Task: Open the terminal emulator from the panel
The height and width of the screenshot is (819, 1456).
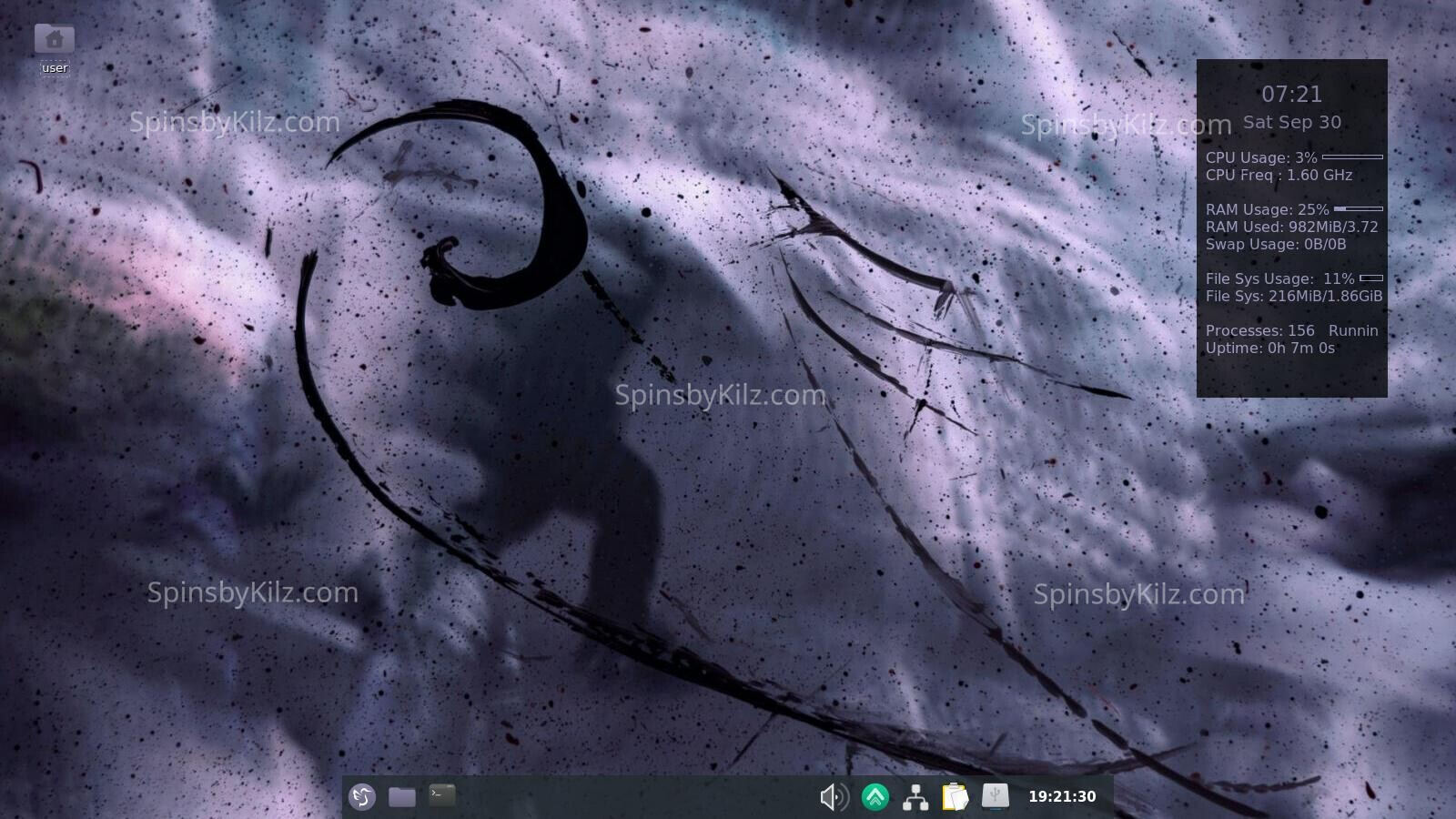Action: (442, 795)
